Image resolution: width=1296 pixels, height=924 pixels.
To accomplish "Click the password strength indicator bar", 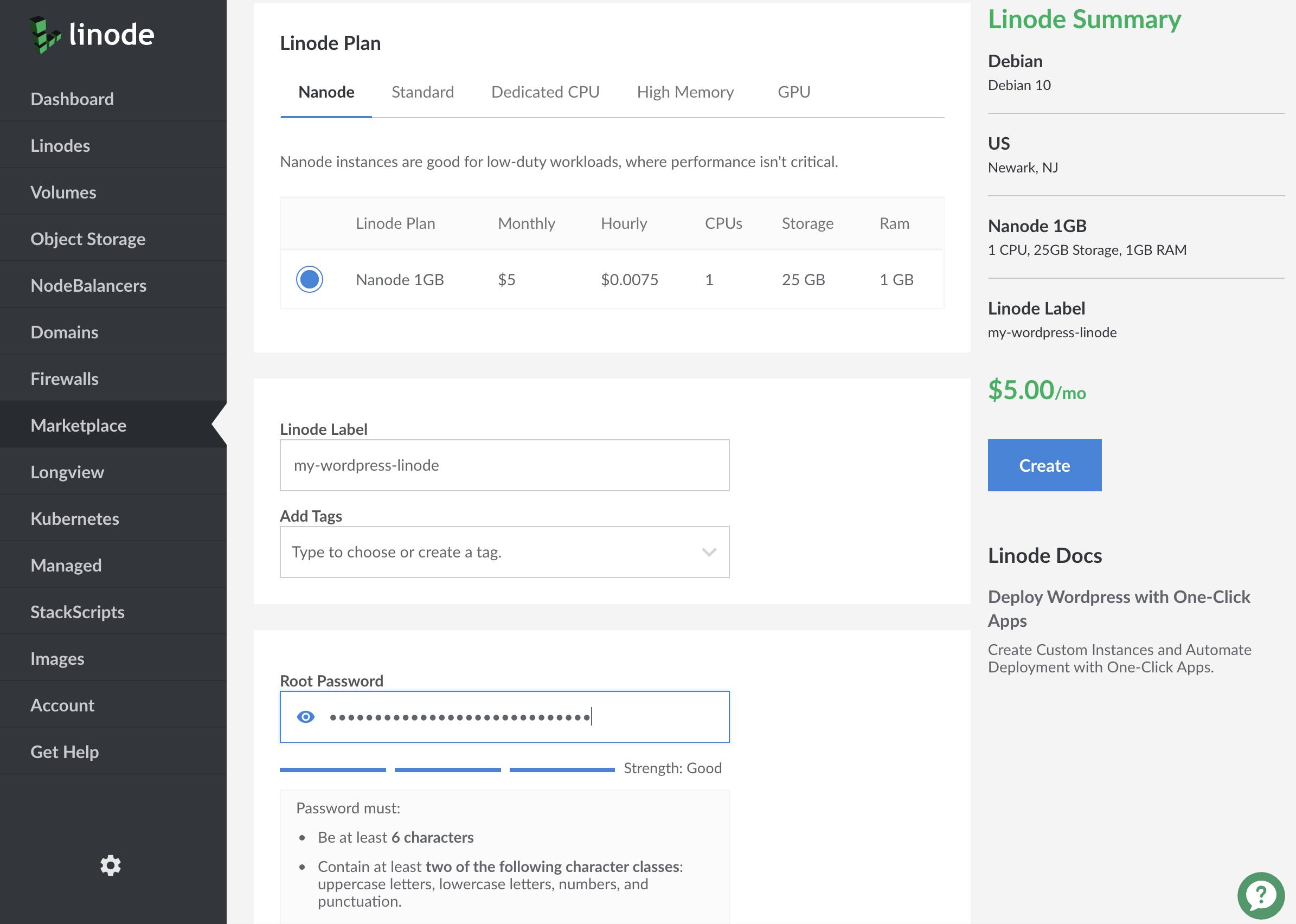I will (447, 769).
